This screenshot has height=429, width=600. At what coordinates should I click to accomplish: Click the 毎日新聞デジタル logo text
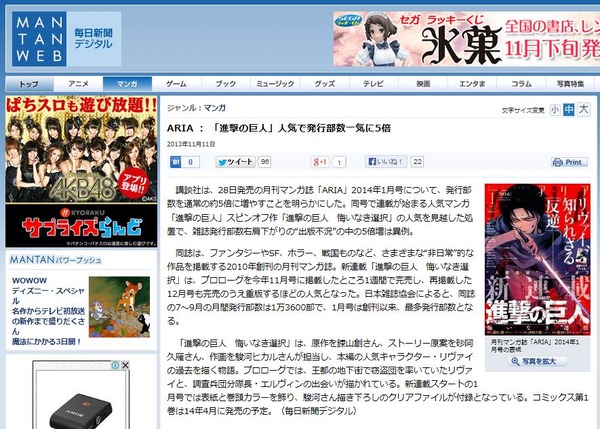click(94, 39)
